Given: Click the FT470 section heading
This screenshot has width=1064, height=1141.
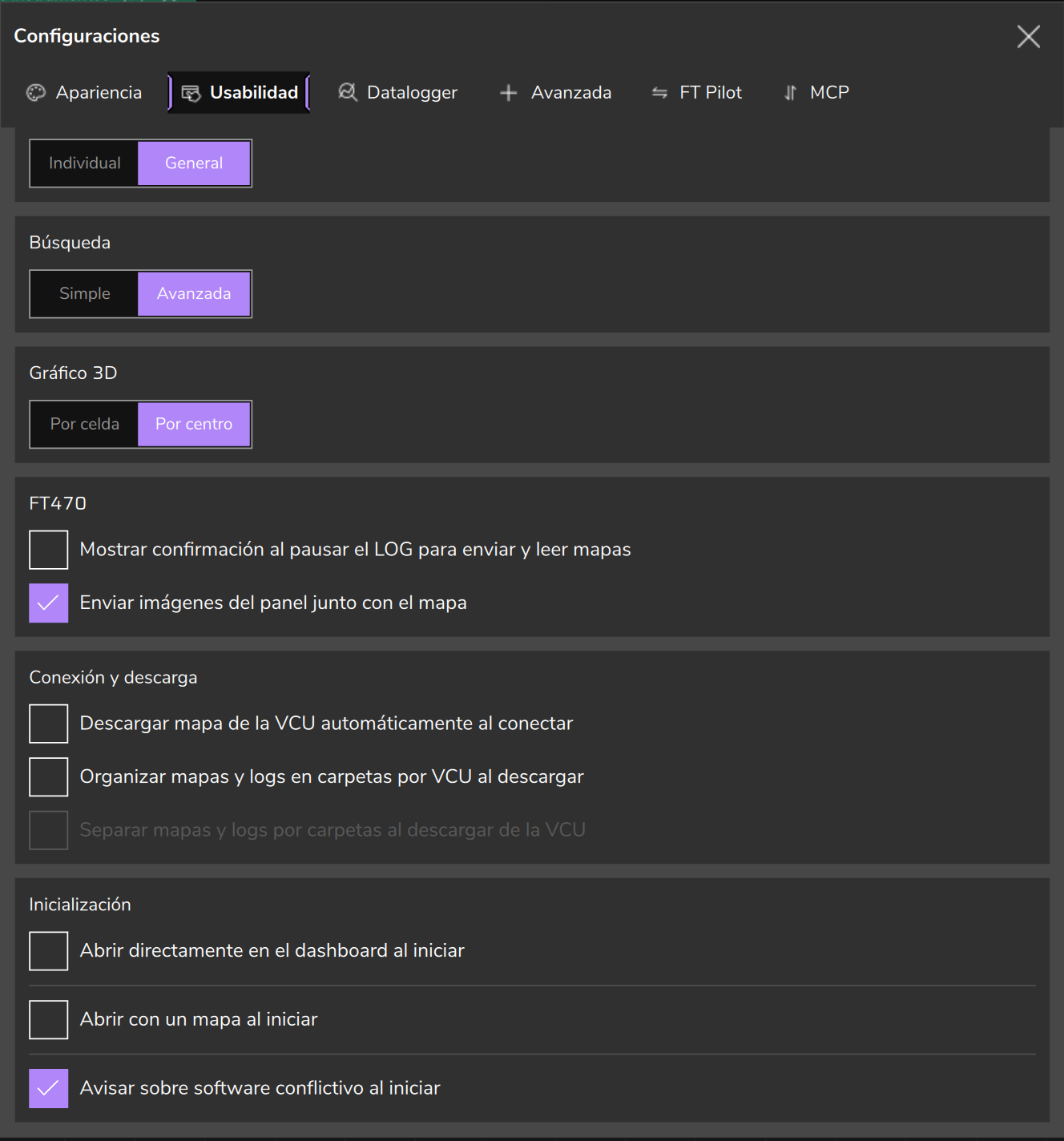Looking at the screenshot, I should pos(58,504).
